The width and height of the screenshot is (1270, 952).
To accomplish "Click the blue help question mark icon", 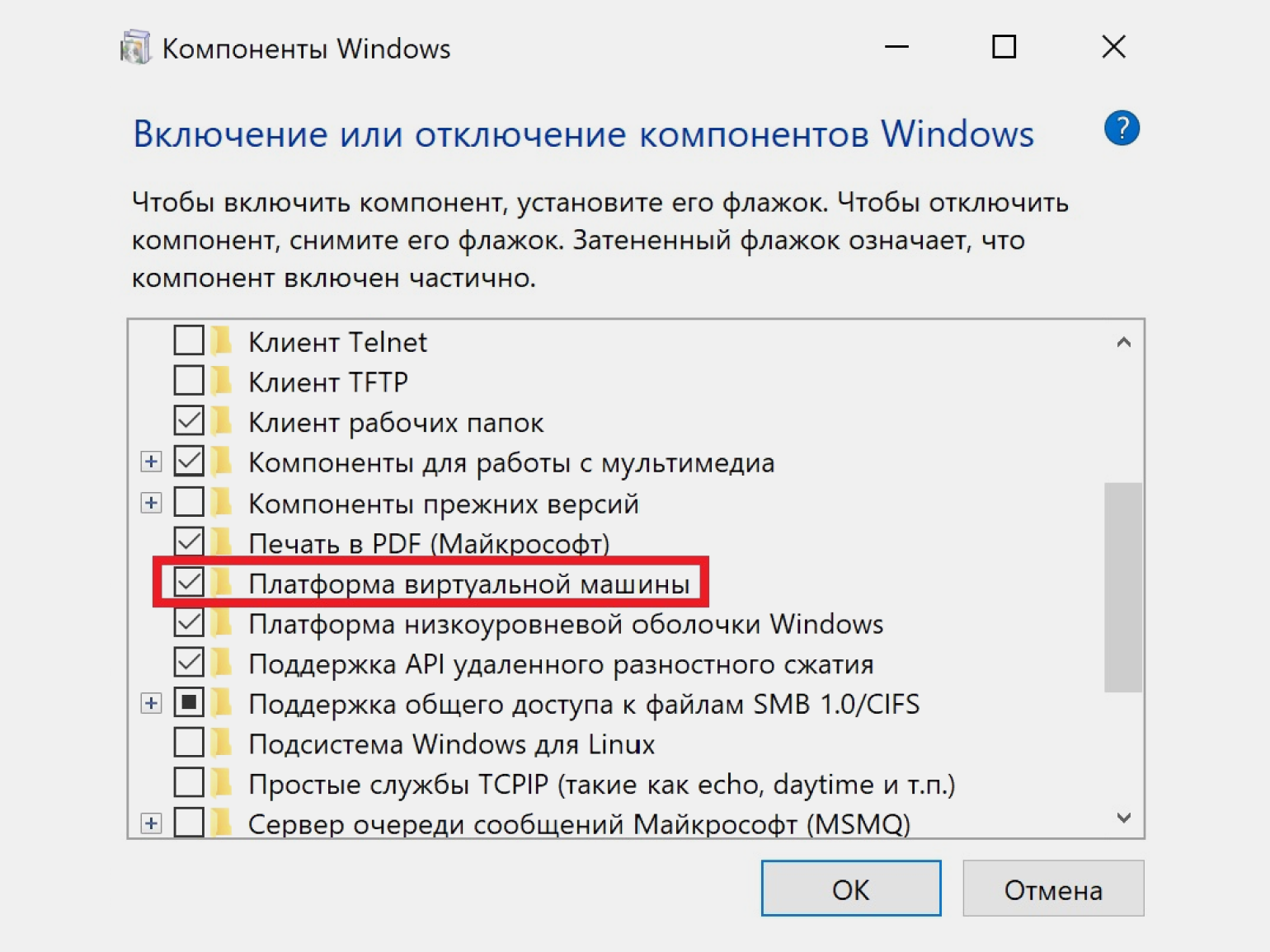I will click(x=1122, y=129).
